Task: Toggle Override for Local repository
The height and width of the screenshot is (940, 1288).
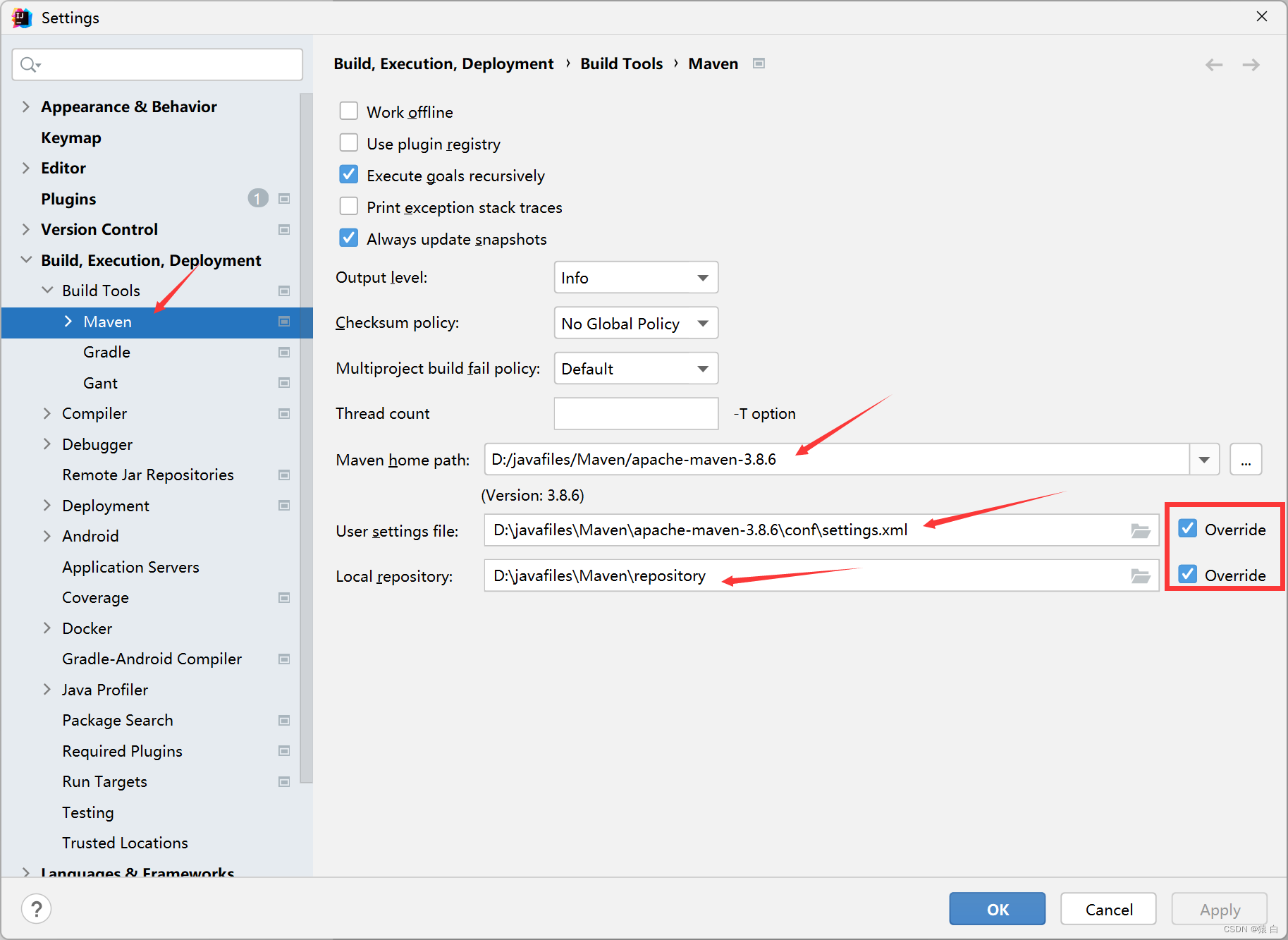Action: [x=1188, y=575]
